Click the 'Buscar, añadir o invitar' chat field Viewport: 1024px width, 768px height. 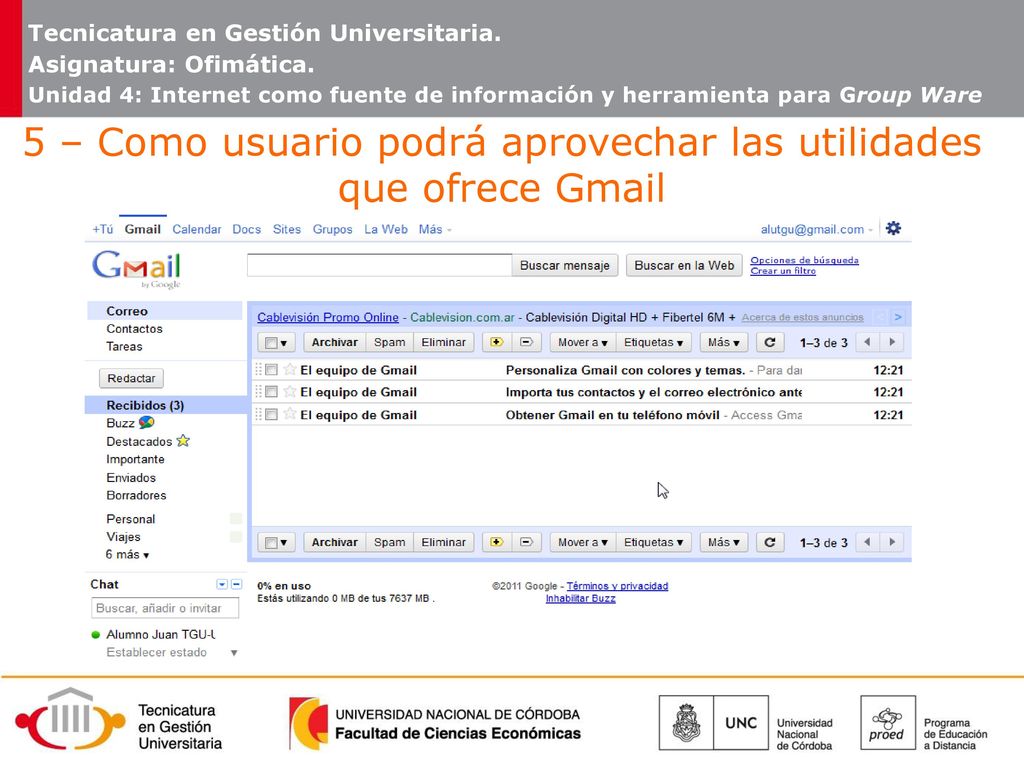point(165,608)
